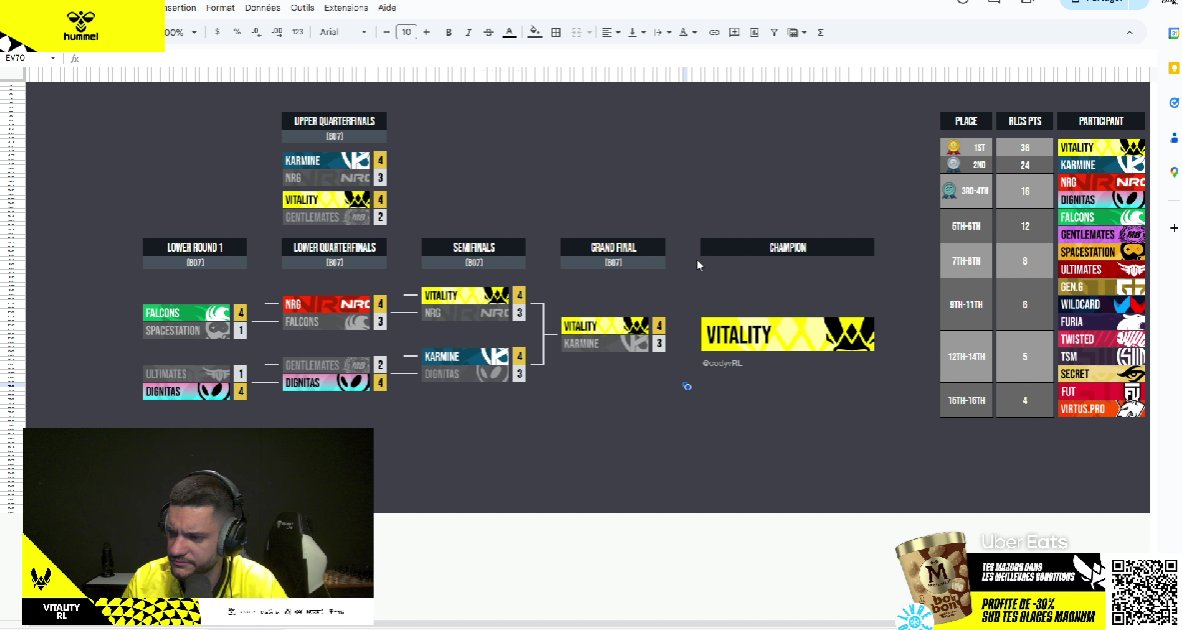Image resolution: width=1182 pixels, height=630 pixels.
Task: Select the UPPER QUARTERFINALS header
Action: [x=334, y=121]
